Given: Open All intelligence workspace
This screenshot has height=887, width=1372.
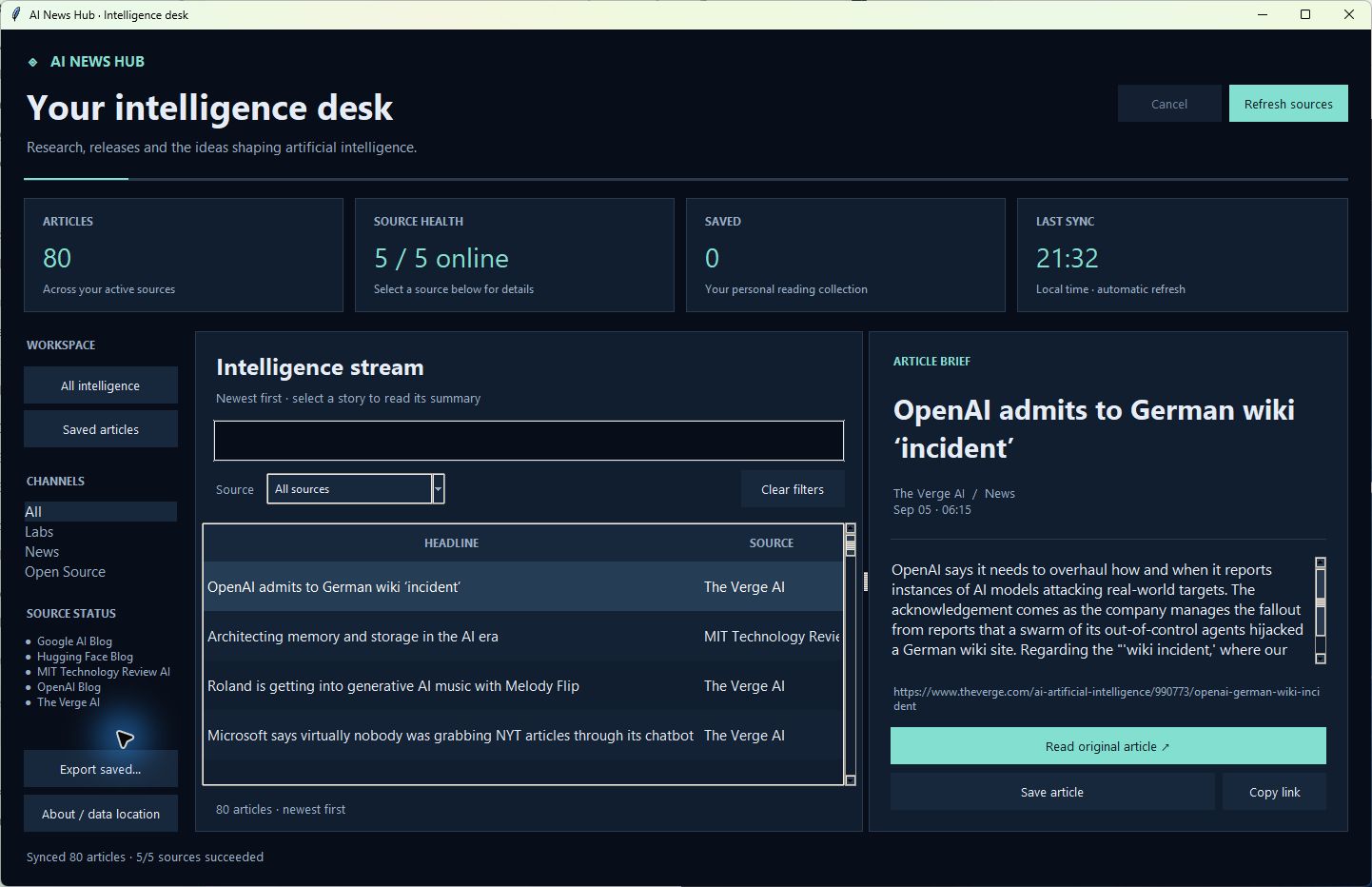Looking at the screenshot, I should 101,385.
